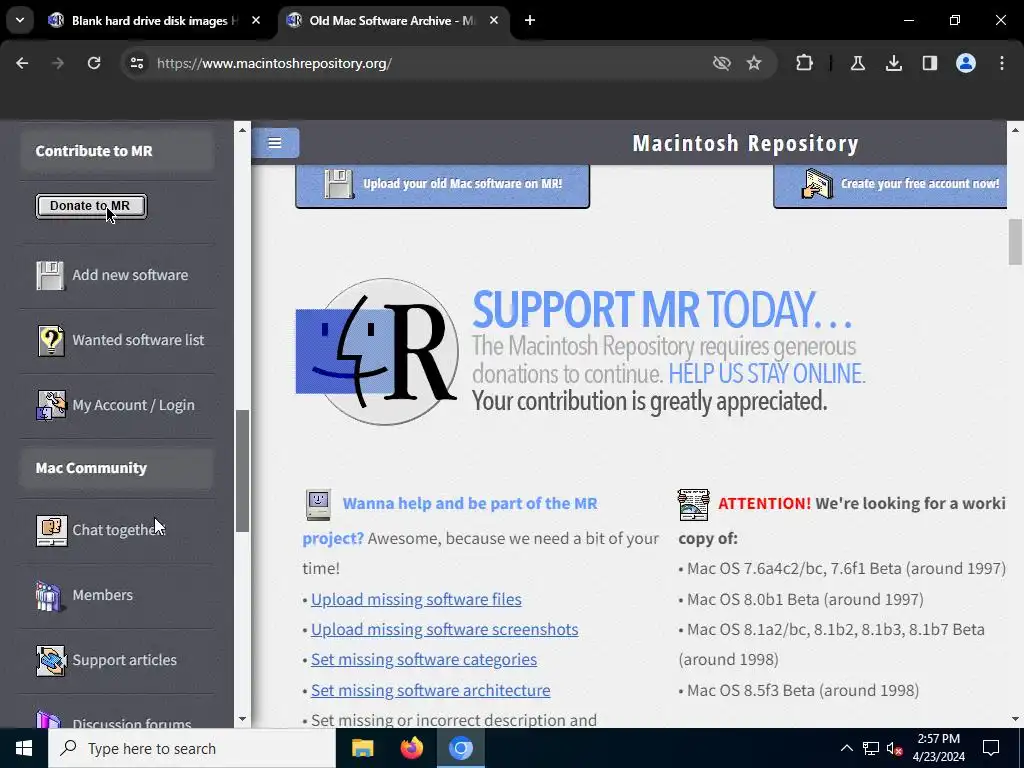Click the Chrome taskbar icon

click(x=460, y=748)
